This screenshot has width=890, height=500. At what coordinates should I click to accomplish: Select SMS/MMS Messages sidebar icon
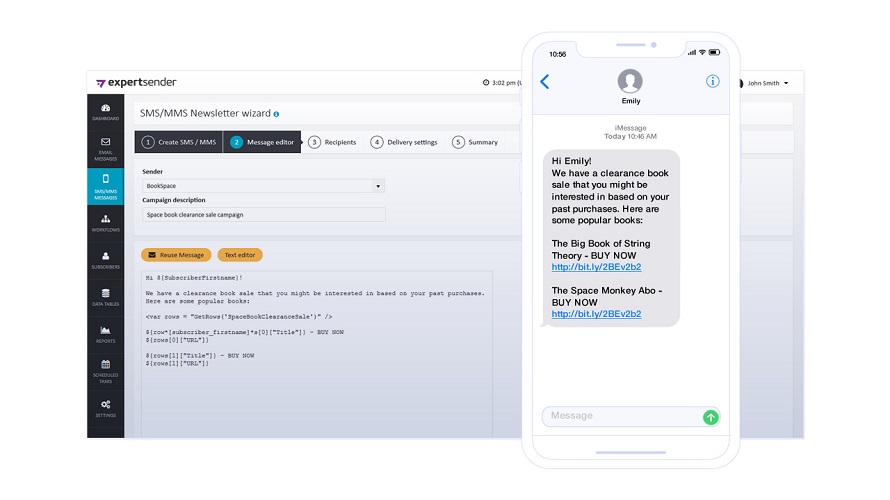106,186
